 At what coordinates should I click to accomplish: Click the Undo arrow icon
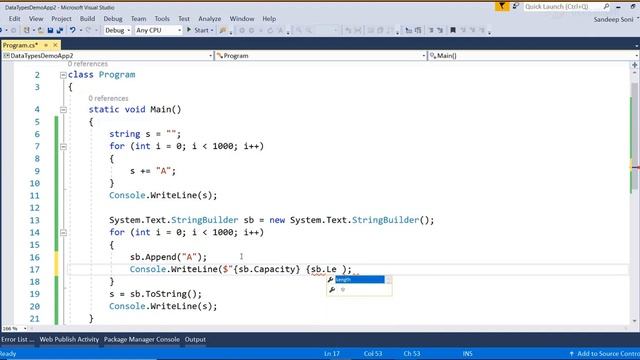click(x=73, y=30)
